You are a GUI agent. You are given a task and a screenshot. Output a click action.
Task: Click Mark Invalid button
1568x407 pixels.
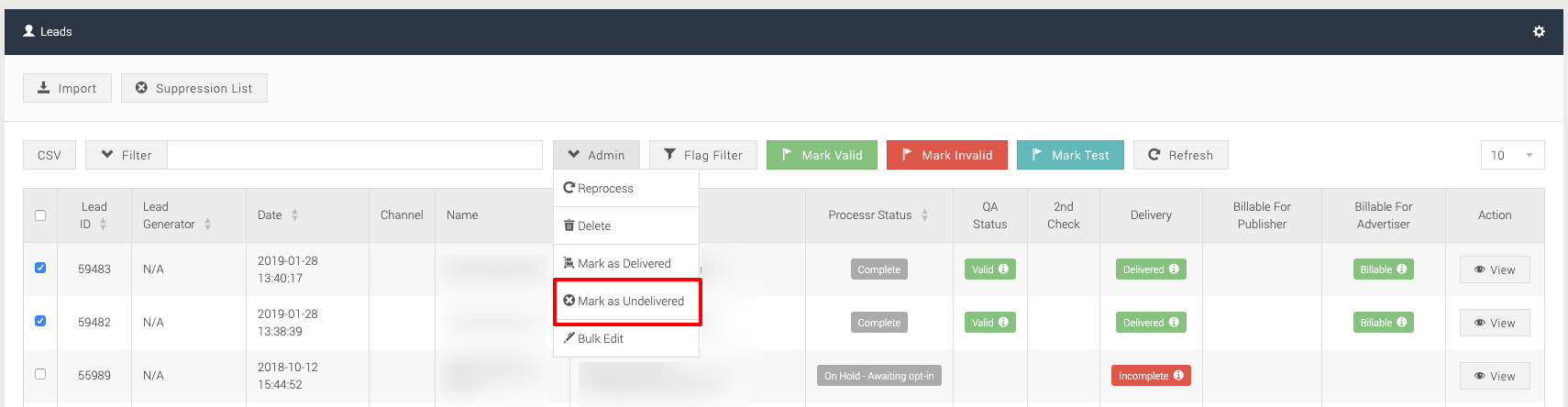pyautogui.click(x=947, y=155)
